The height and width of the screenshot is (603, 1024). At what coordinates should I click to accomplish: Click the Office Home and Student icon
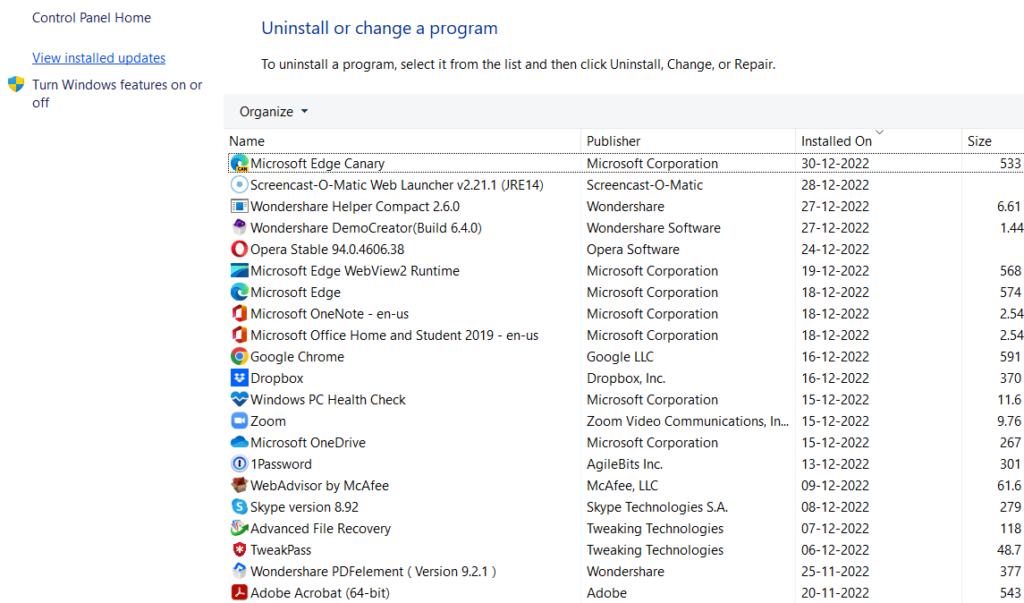point(240,335)
